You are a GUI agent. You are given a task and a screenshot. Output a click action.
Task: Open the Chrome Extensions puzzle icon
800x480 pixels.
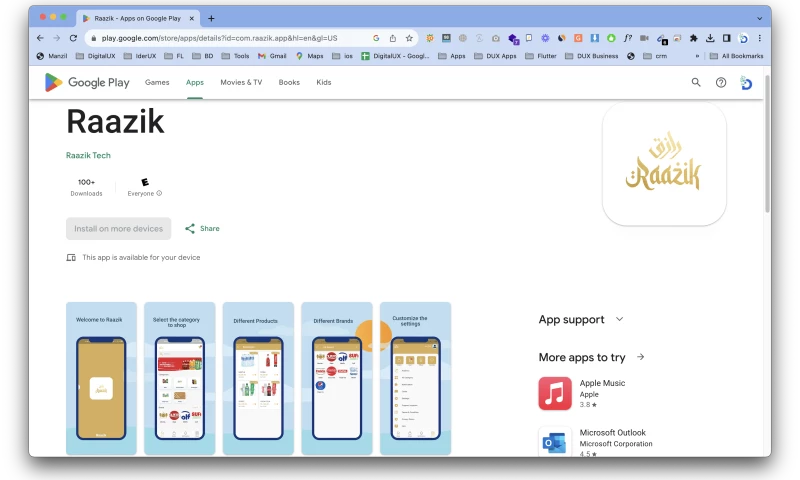693,38
